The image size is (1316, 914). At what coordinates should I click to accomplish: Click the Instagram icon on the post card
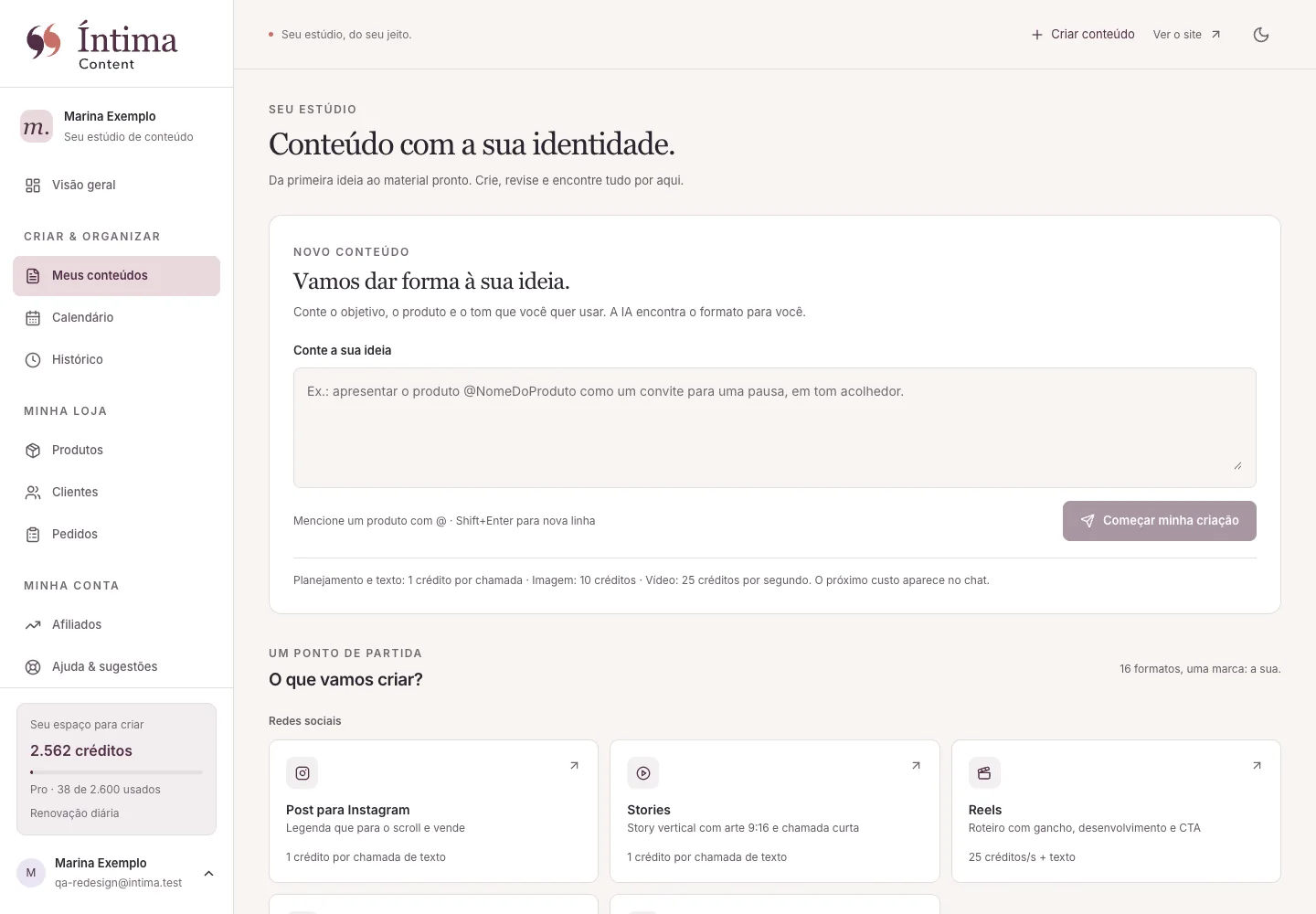302,773
